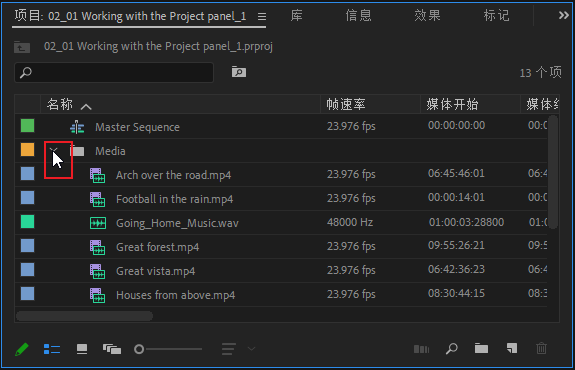This screenshot has width=575, height=370.
Task: Click the Master Sequence 23.976 fps cell
Action: 351,126
